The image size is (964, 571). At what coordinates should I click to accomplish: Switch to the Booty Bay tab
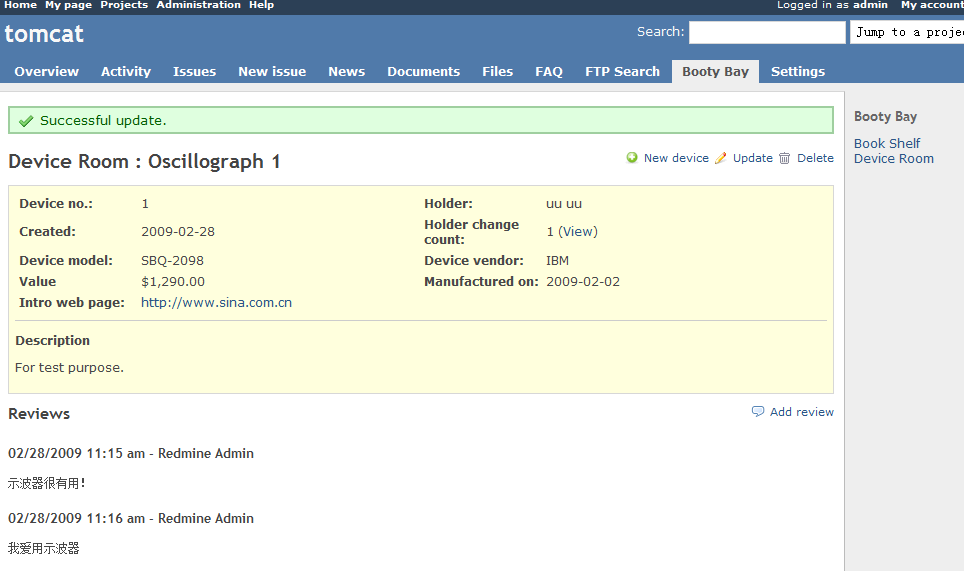tap(715, 72)
